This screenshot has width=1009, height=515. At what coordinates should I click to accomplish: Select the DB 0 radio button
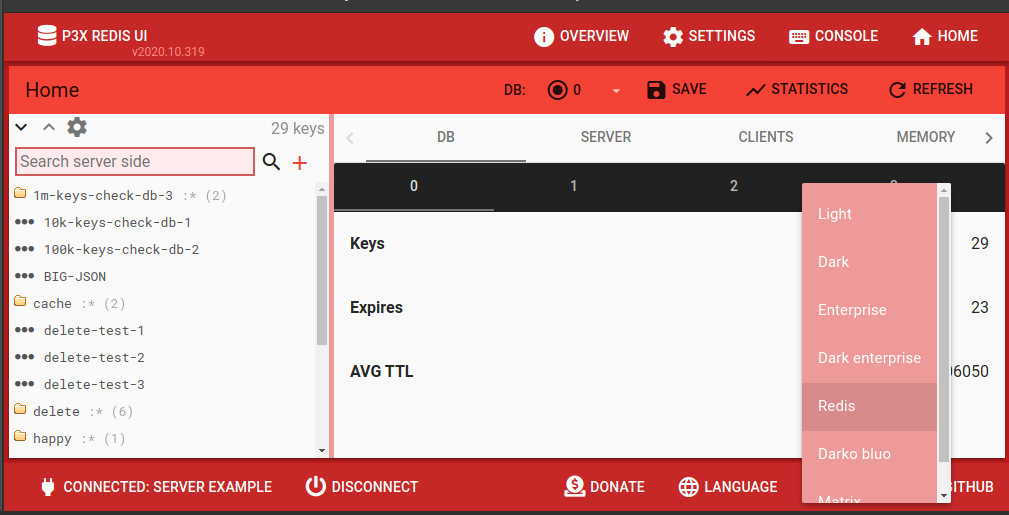pos(557,90)
